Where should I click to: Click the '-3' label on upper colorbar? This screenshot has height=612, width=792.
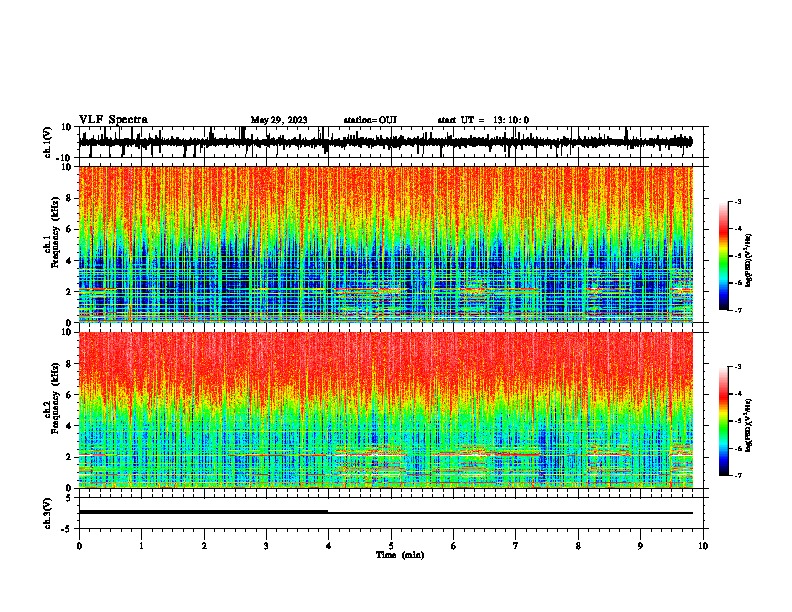coord(738,201)
